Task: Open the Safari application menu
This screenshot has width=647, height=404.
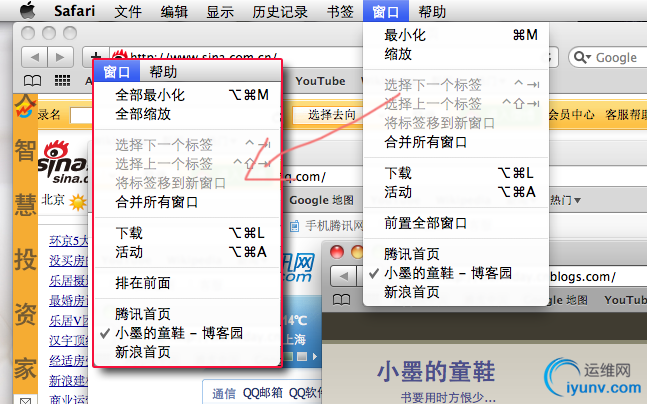Action: point(74,11)
